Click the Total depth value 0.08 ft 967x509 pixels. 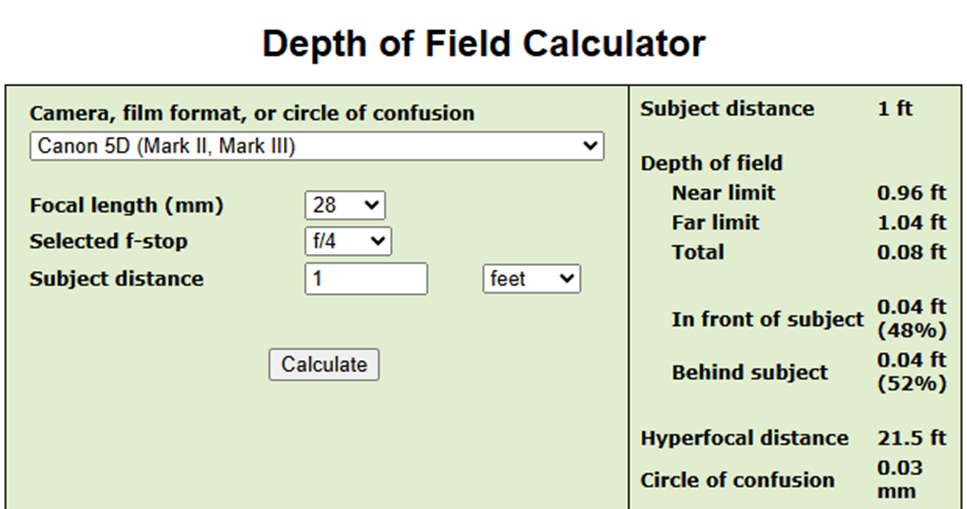(910, 252)
